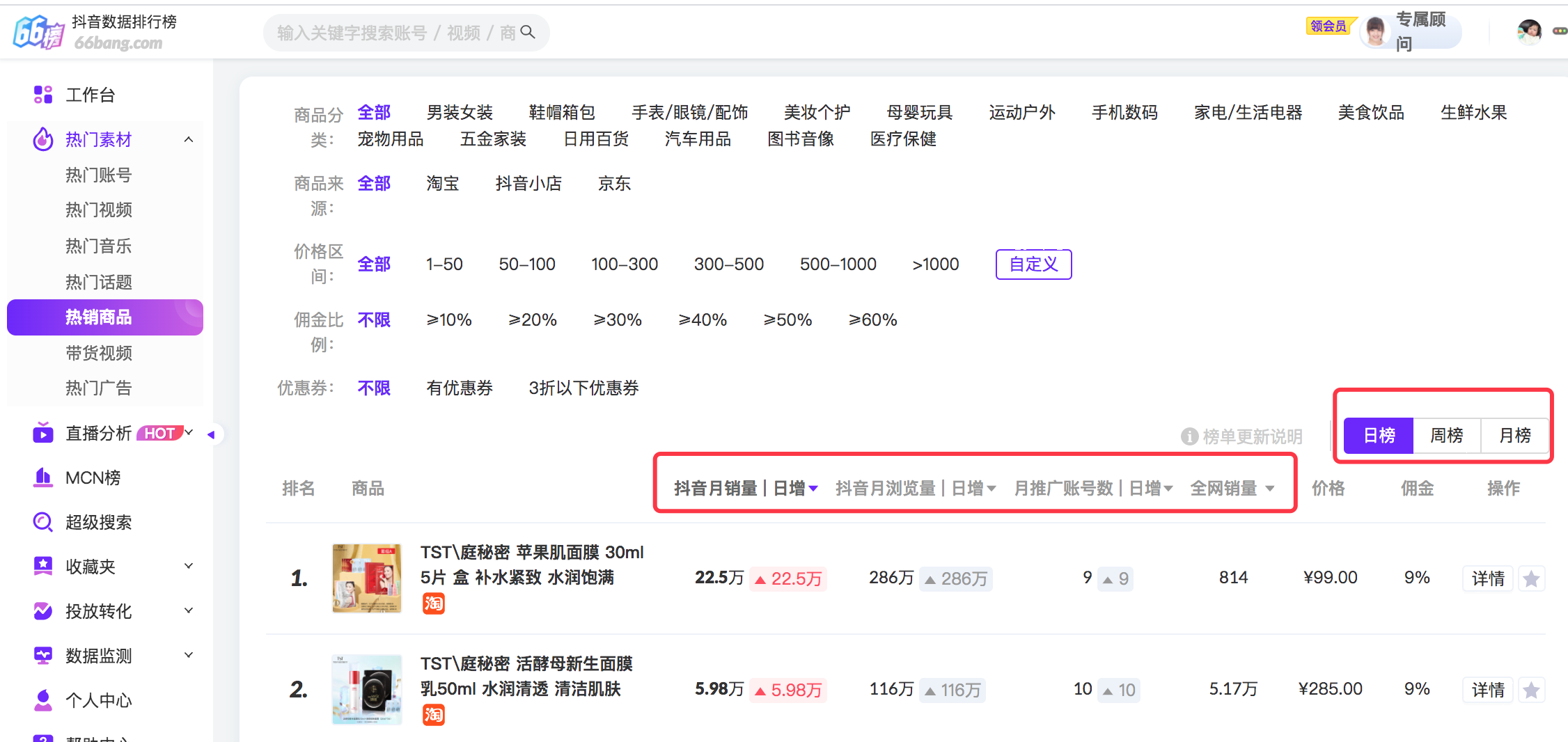This screenshot has height=742, width=1568.
Task: Select the 100–300 price range
Action: click(625, 264)
